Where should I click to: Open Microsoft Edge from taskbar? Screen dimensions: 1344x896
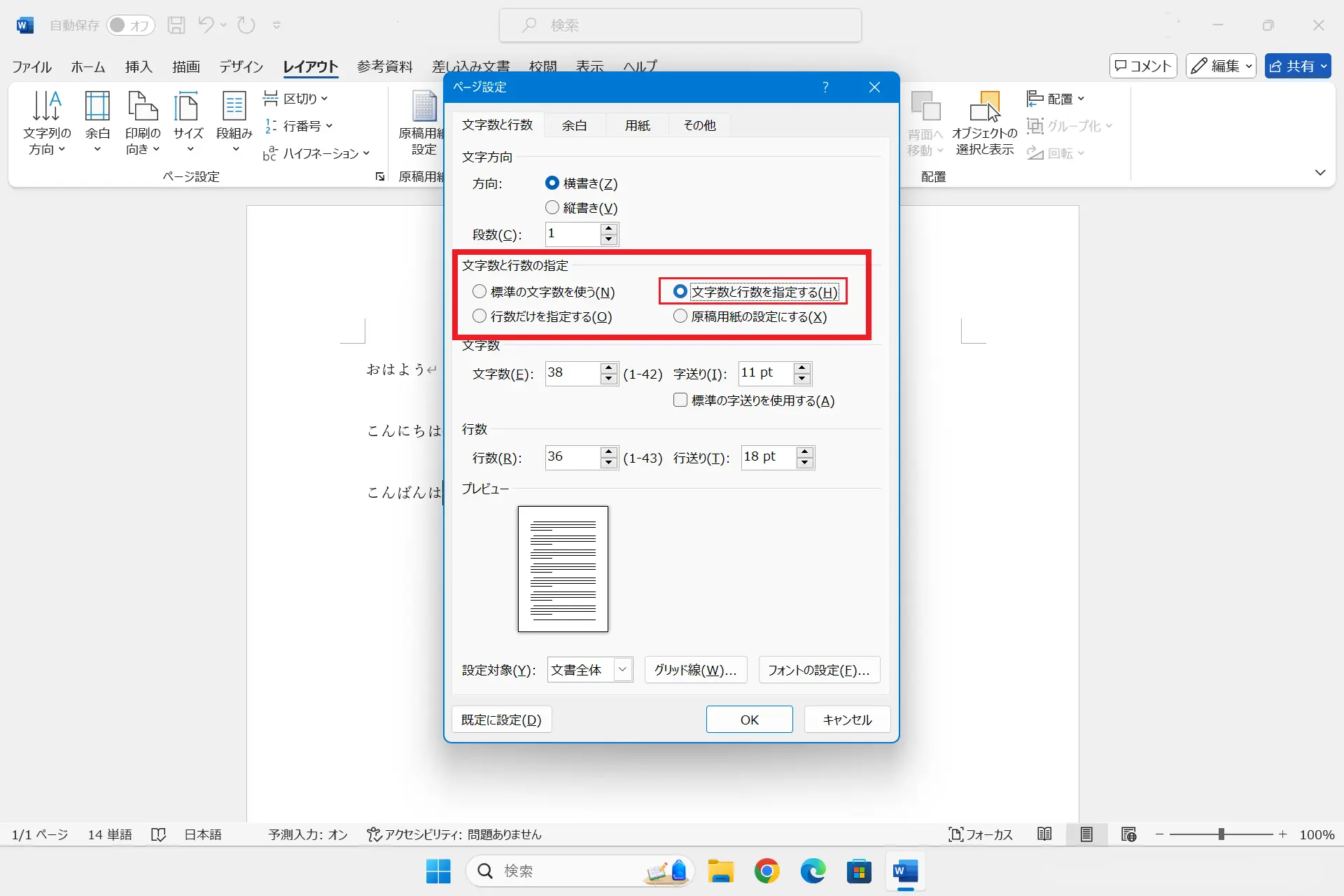click(813, 871)
